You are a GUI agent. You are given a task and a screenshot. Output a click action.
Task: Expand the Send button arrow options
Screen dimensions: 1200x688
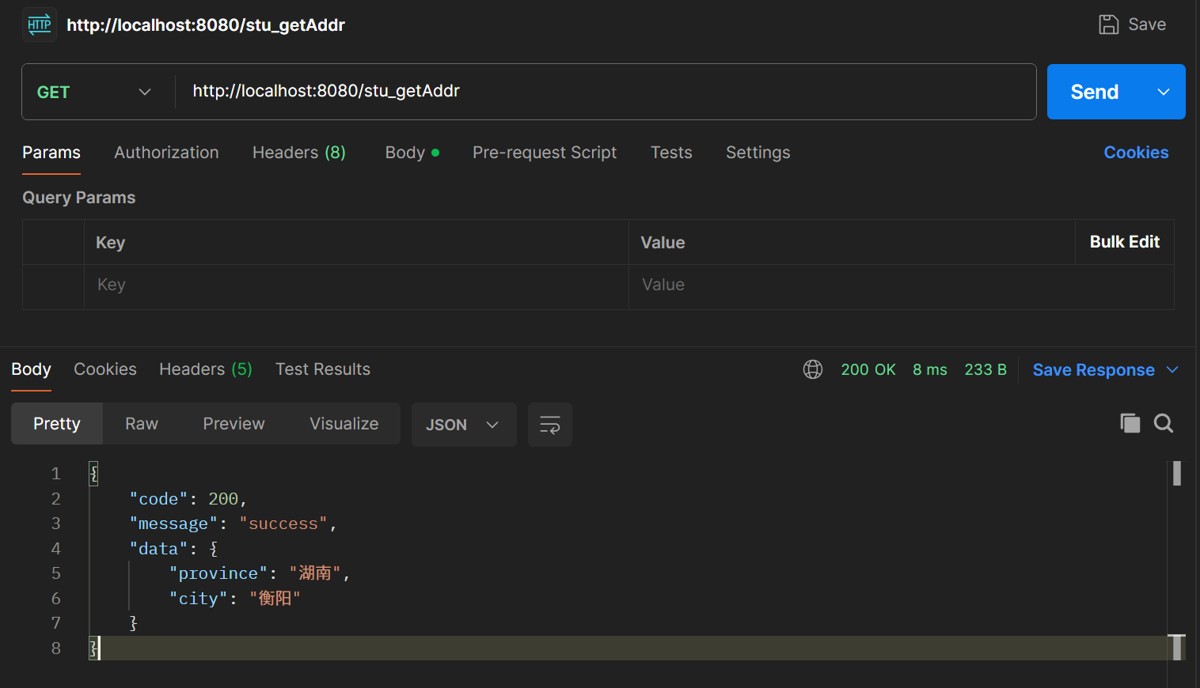coord(1164,92)
